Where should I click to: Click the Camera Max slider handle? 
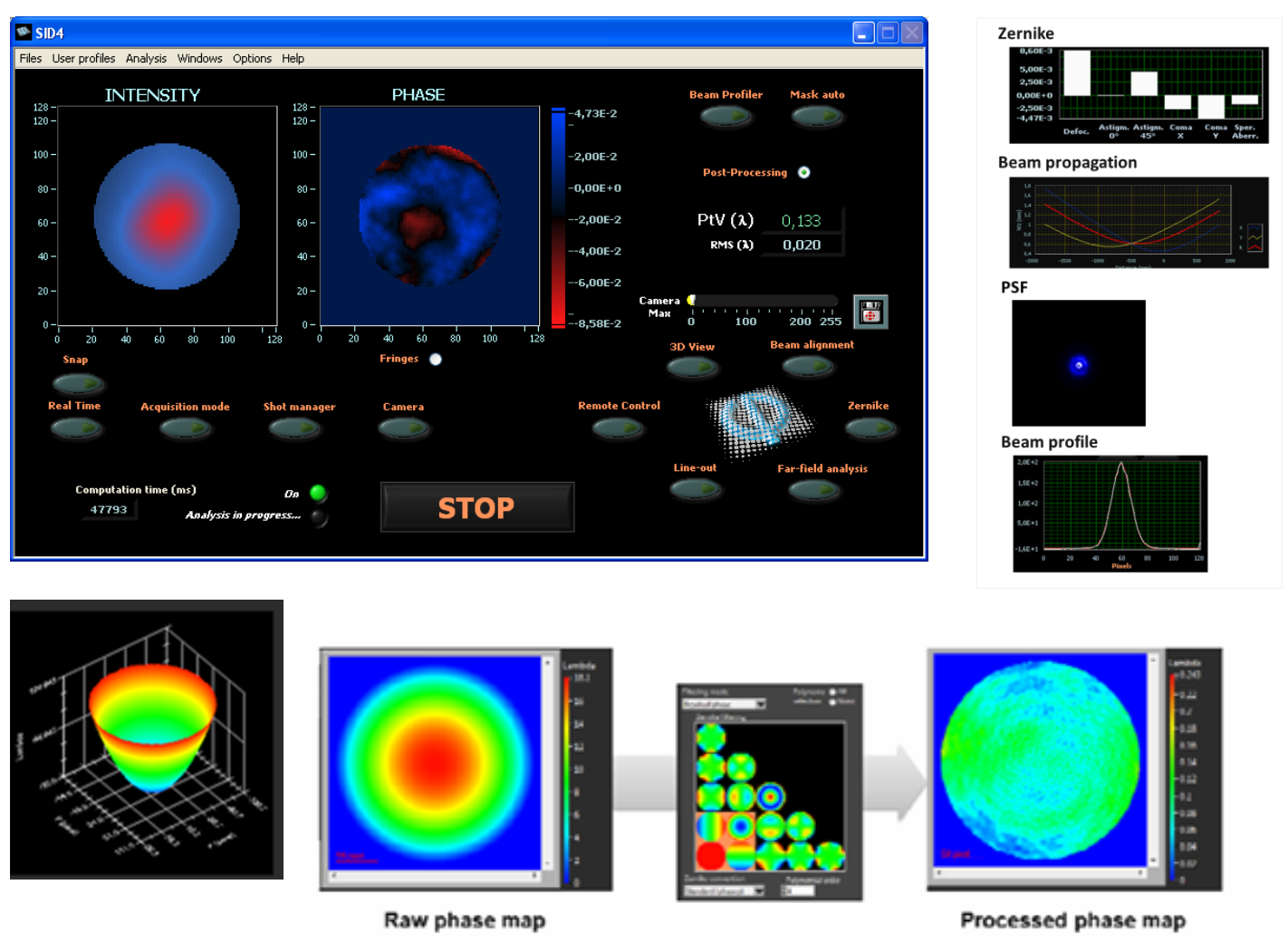(691, 300)
